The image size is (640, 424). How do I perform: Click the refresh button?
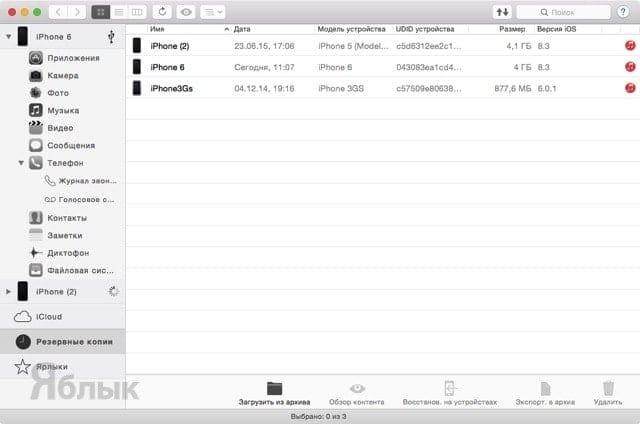162,12
